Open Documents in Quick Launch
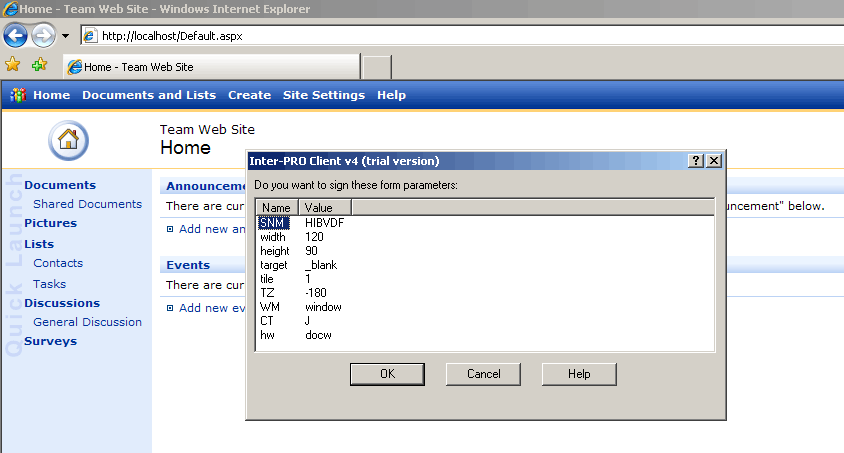This screenshot has width=844, height=453. click(60, 185)
